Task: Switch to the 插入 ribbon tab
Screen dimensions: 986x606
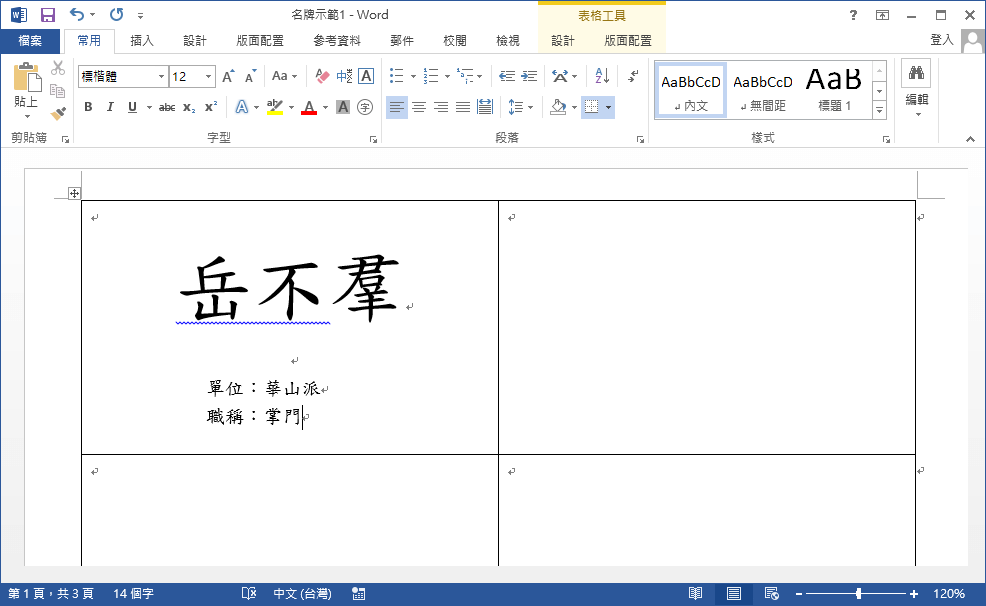Action: [141, 40]
